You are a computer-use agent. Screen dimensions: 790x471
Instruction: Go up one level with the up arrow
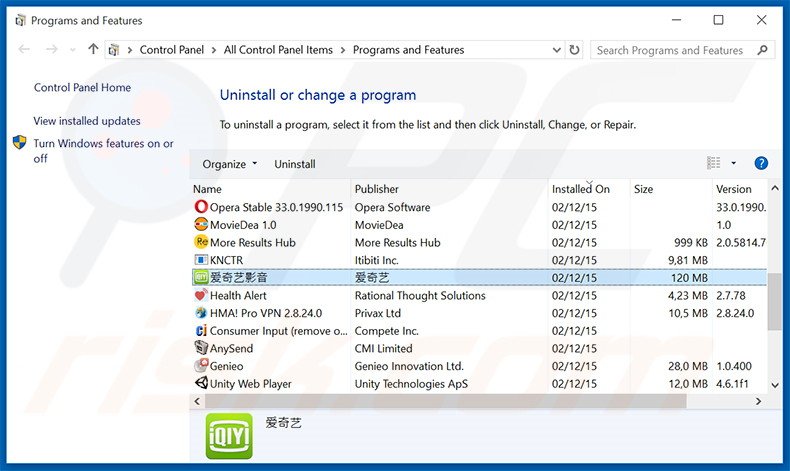coord(93,49)
